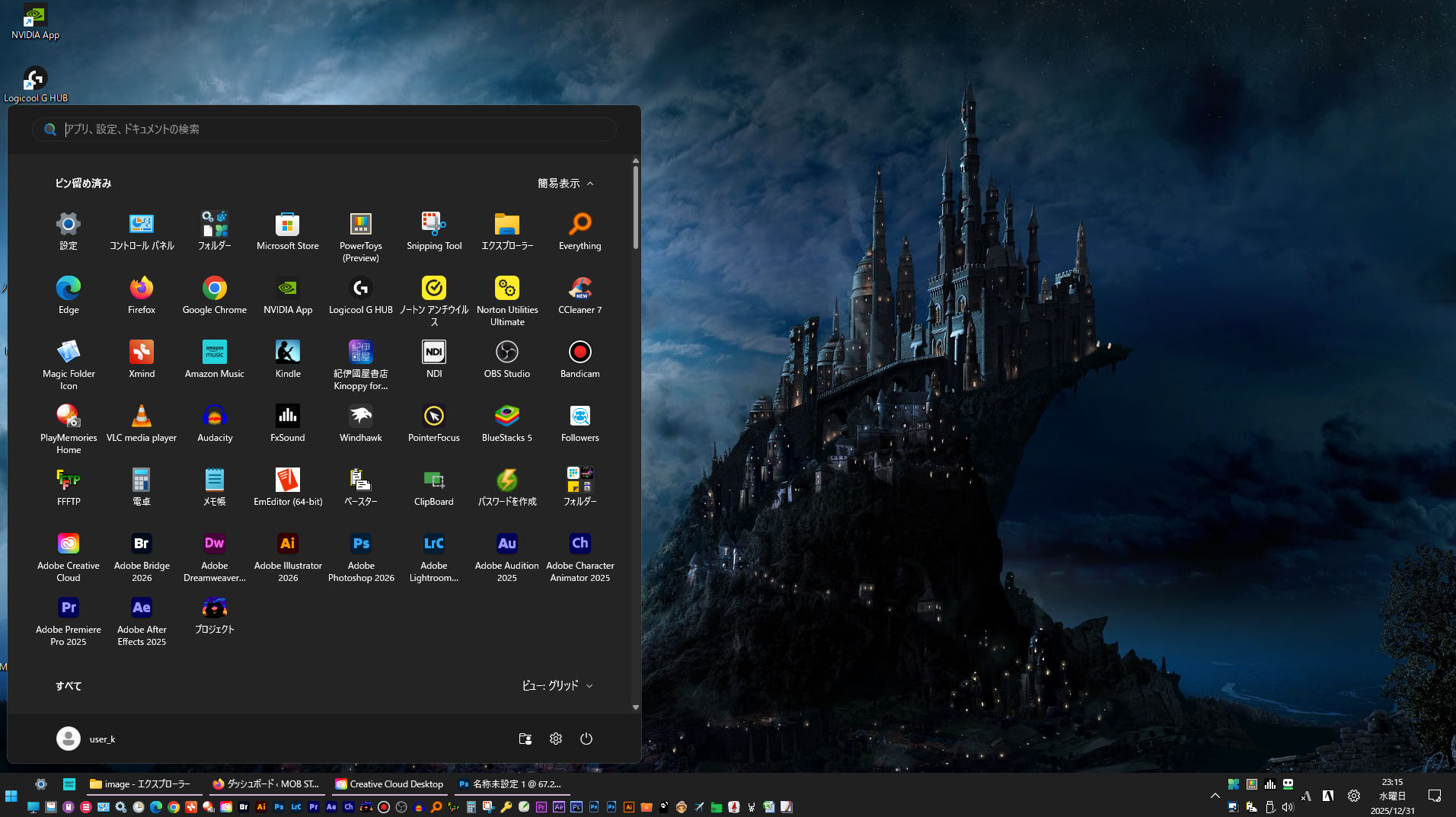
Task: Show hidden system tray icons chevron
Action: pos(1215,796)
